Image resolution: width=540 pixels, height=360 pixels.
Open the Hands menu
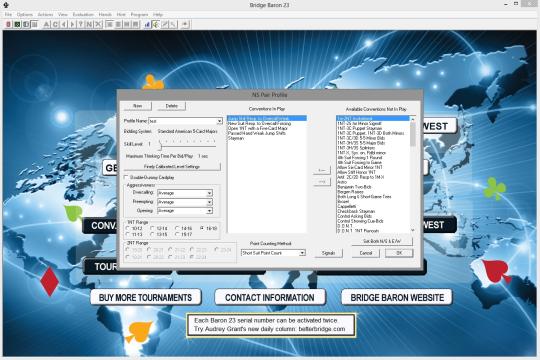[105, 14]
